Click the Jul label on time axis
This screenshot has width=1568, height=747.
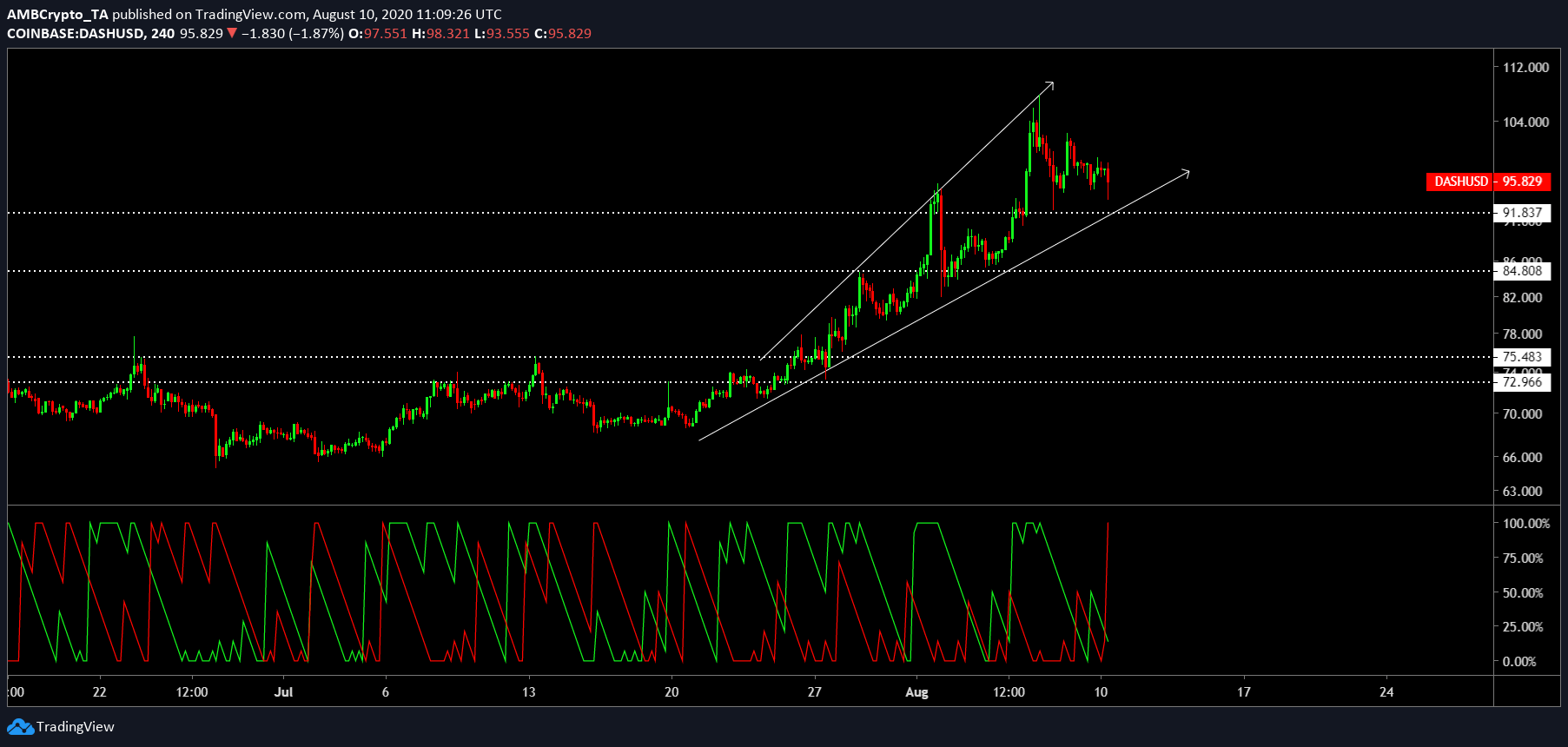click(283, 692)
